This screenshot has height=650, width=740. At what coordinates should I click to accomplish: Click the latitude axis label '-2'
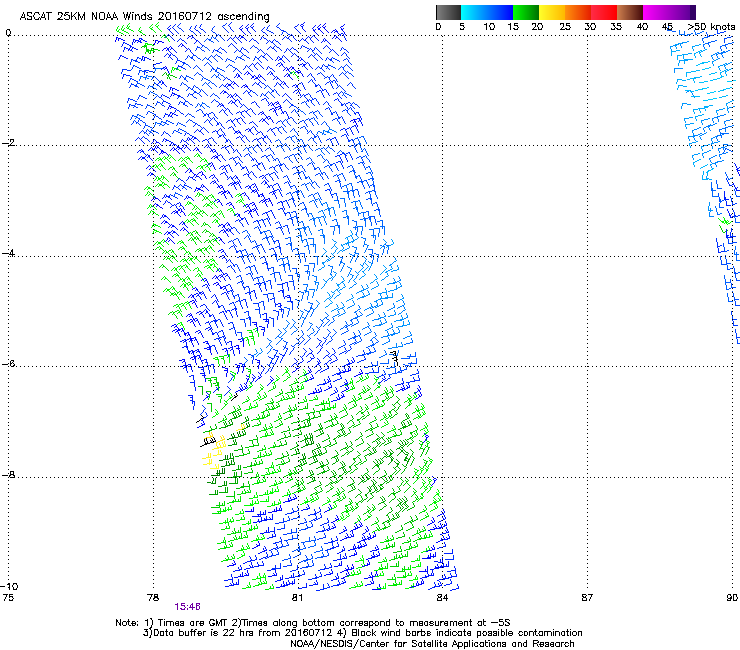[9, 143]
